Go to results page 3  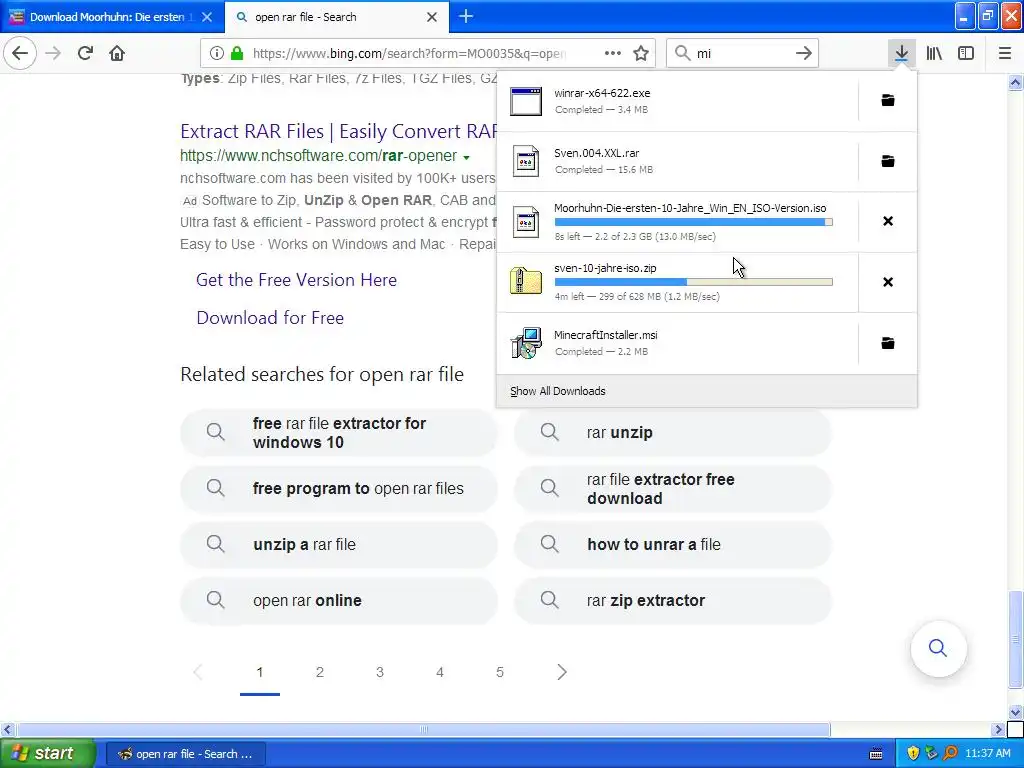tap(379, 672)
